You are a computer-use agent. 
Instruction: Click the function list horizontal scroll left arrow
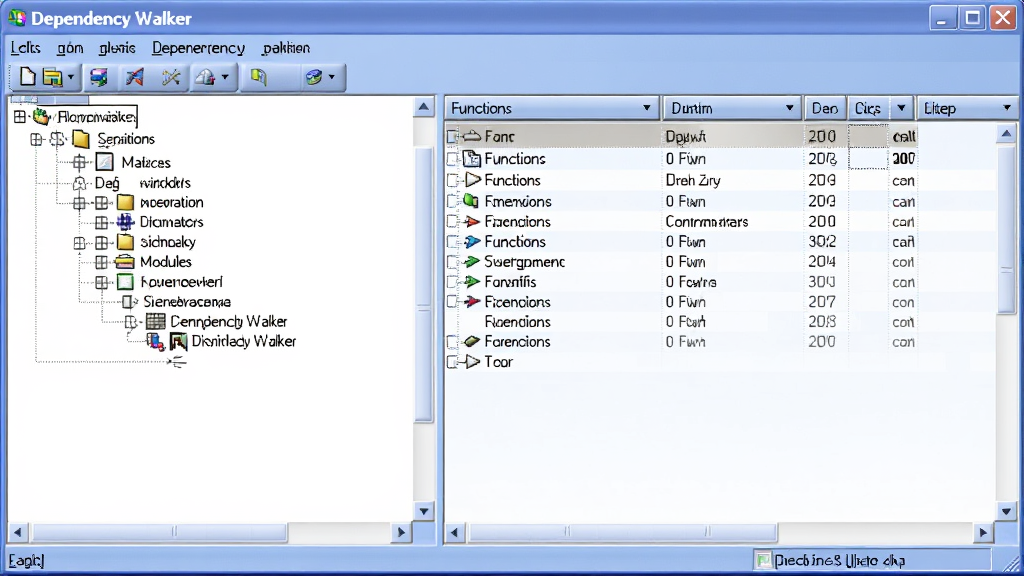tap(454, 533)
